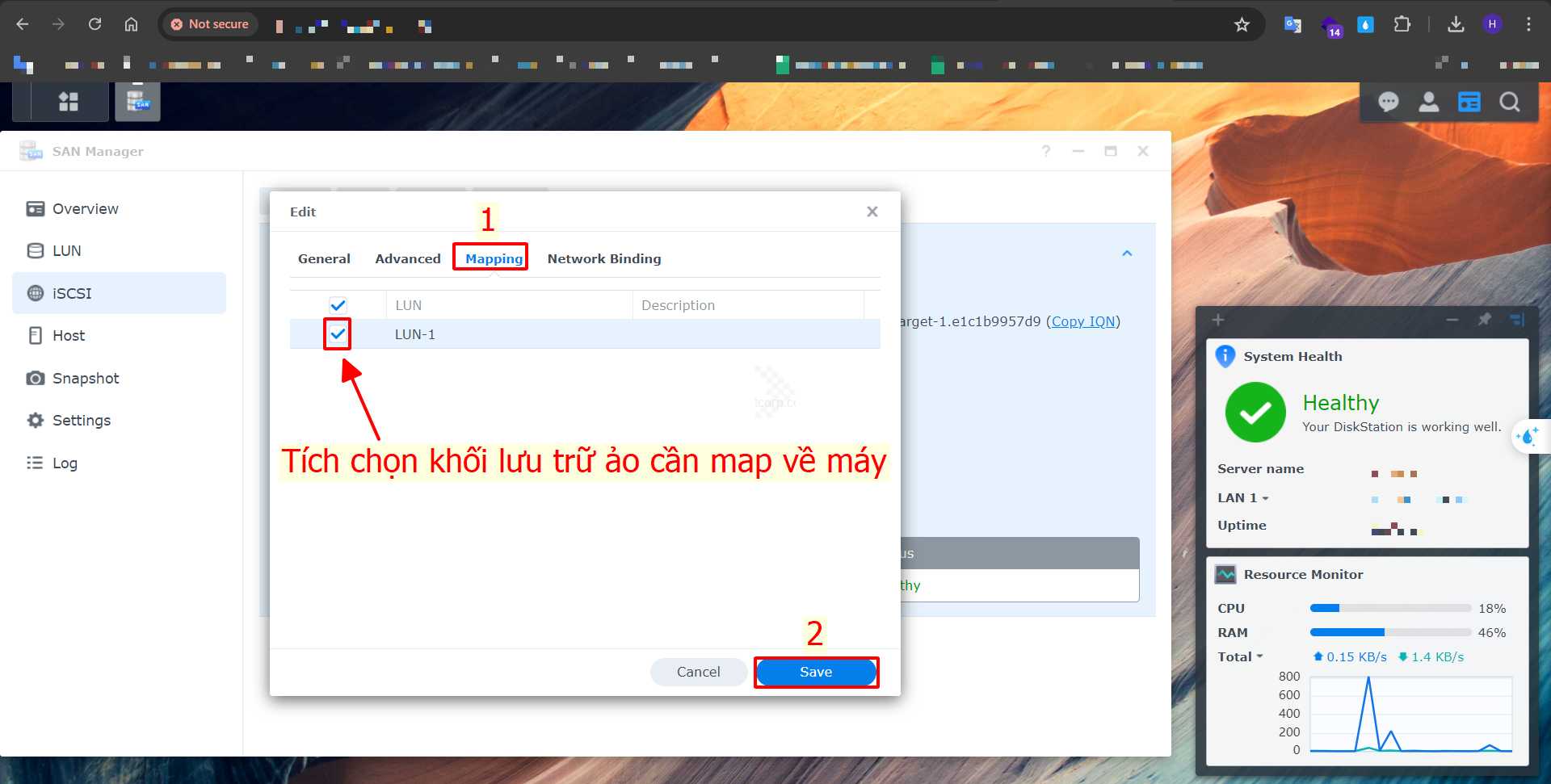Image resolution: width=1551 pixels, height=784 pixels.
Task: Open the user account options icon
Action: (1428, 102)
